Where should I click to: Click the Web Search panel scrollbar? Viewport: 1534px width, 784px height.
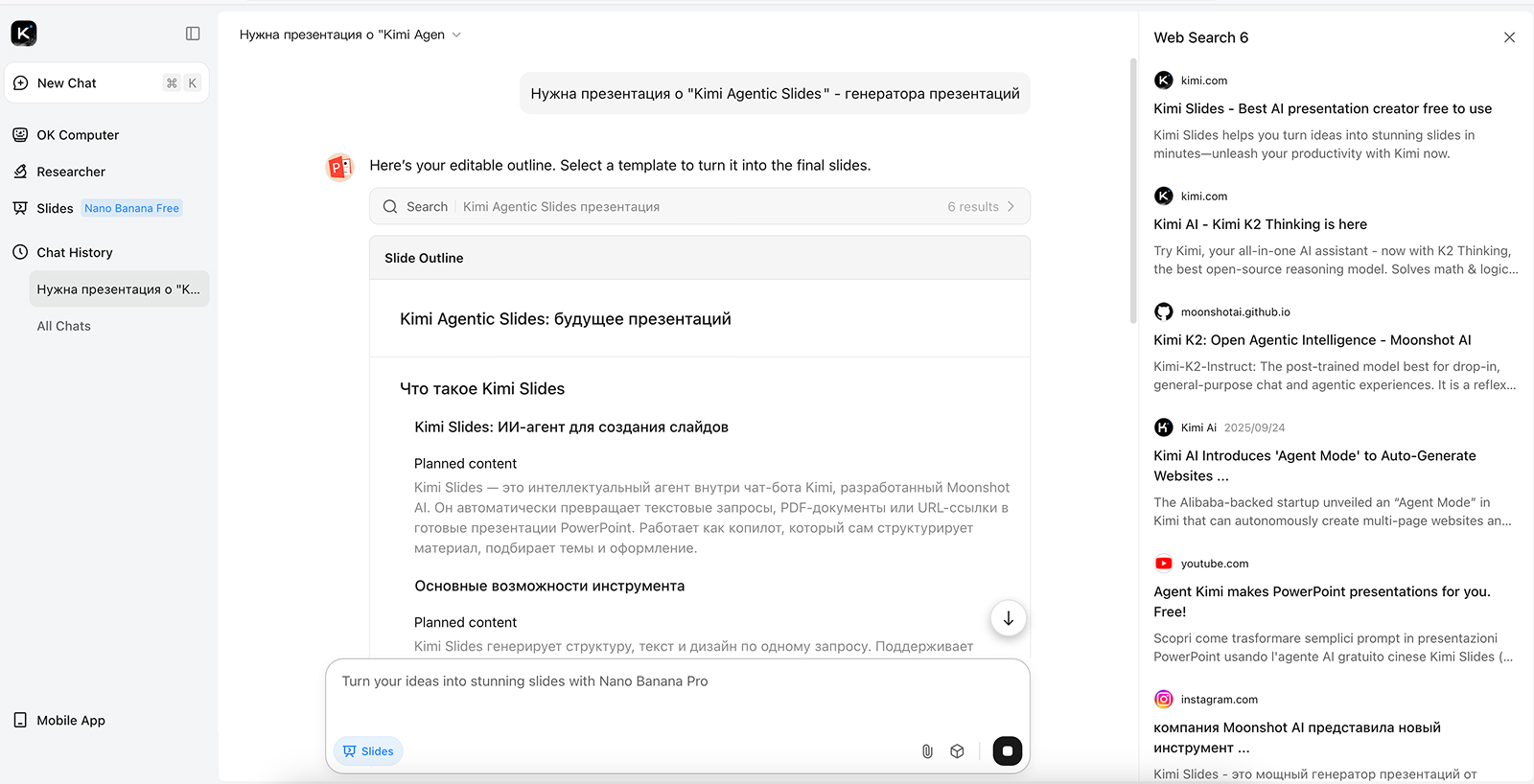tap(1133, 192)
